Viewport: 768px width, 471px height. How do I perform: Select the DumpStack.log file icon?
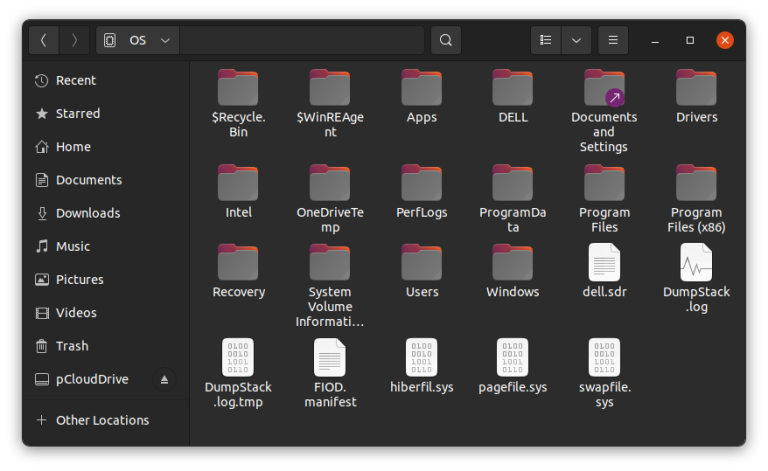696,263
